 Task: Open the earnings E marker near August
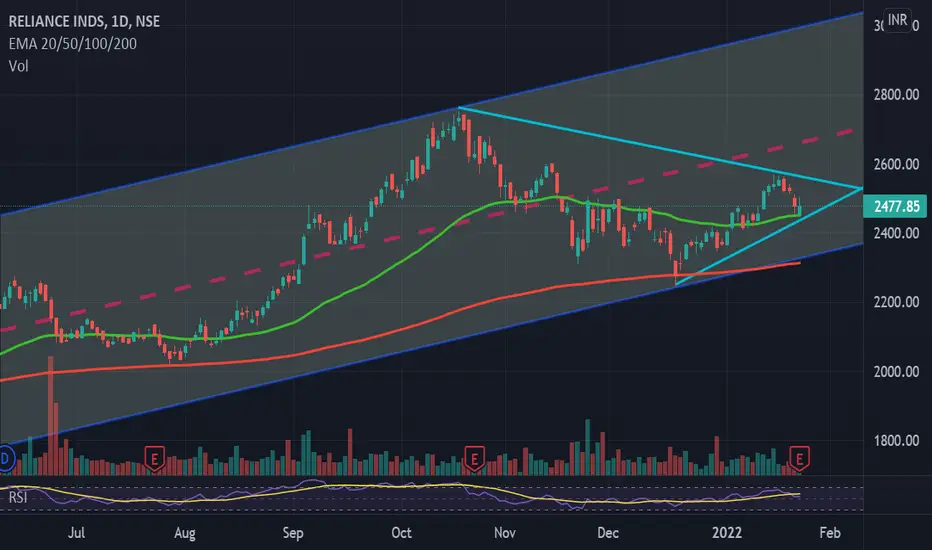(x=155, y=459)
